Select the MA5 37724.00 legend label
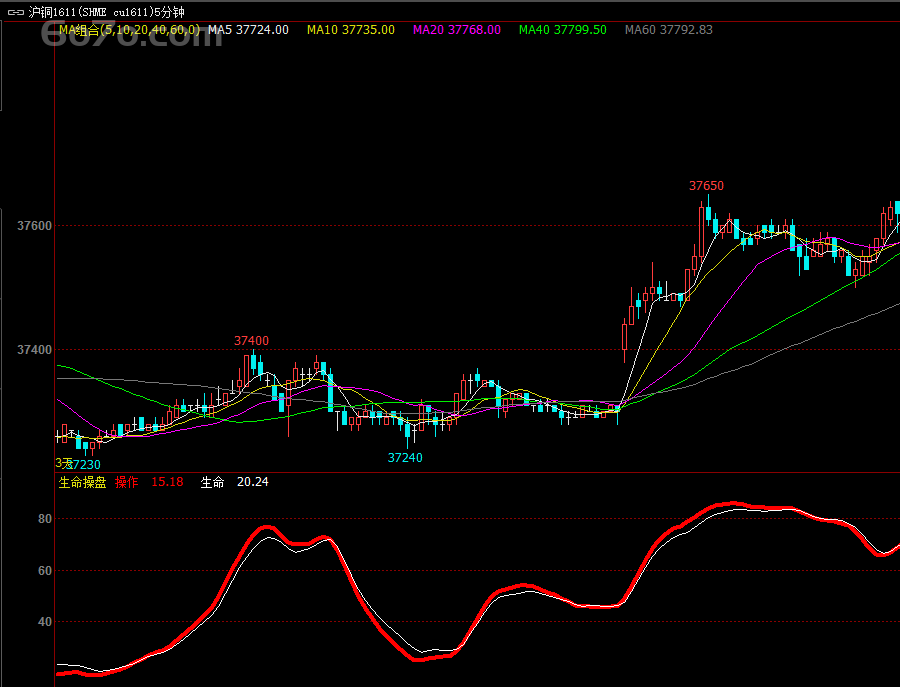Screen dimensions: 900x687 tap(248, 30)
